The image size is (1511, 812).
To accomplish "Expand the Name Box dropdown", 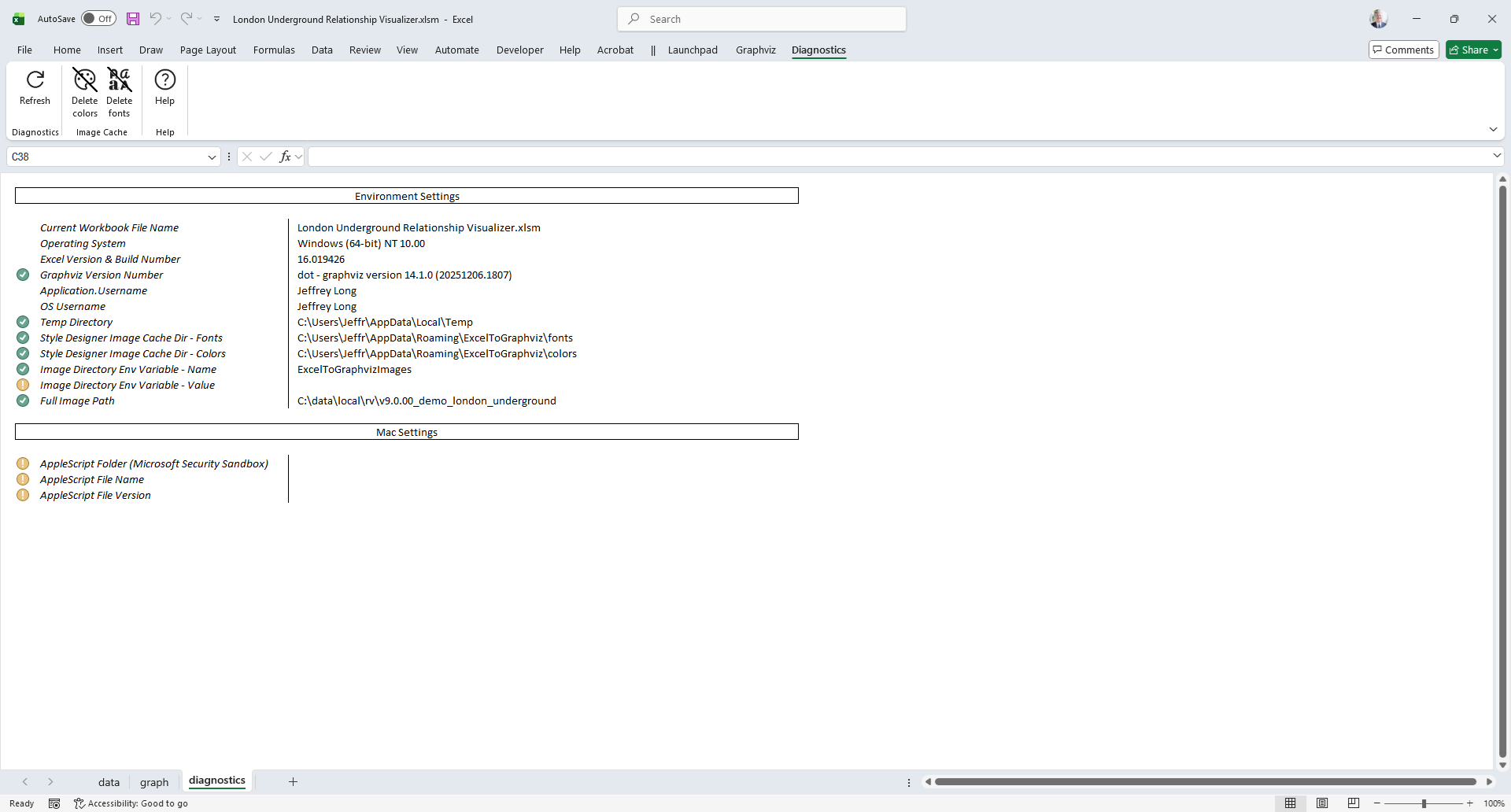I will pos(212,157).
